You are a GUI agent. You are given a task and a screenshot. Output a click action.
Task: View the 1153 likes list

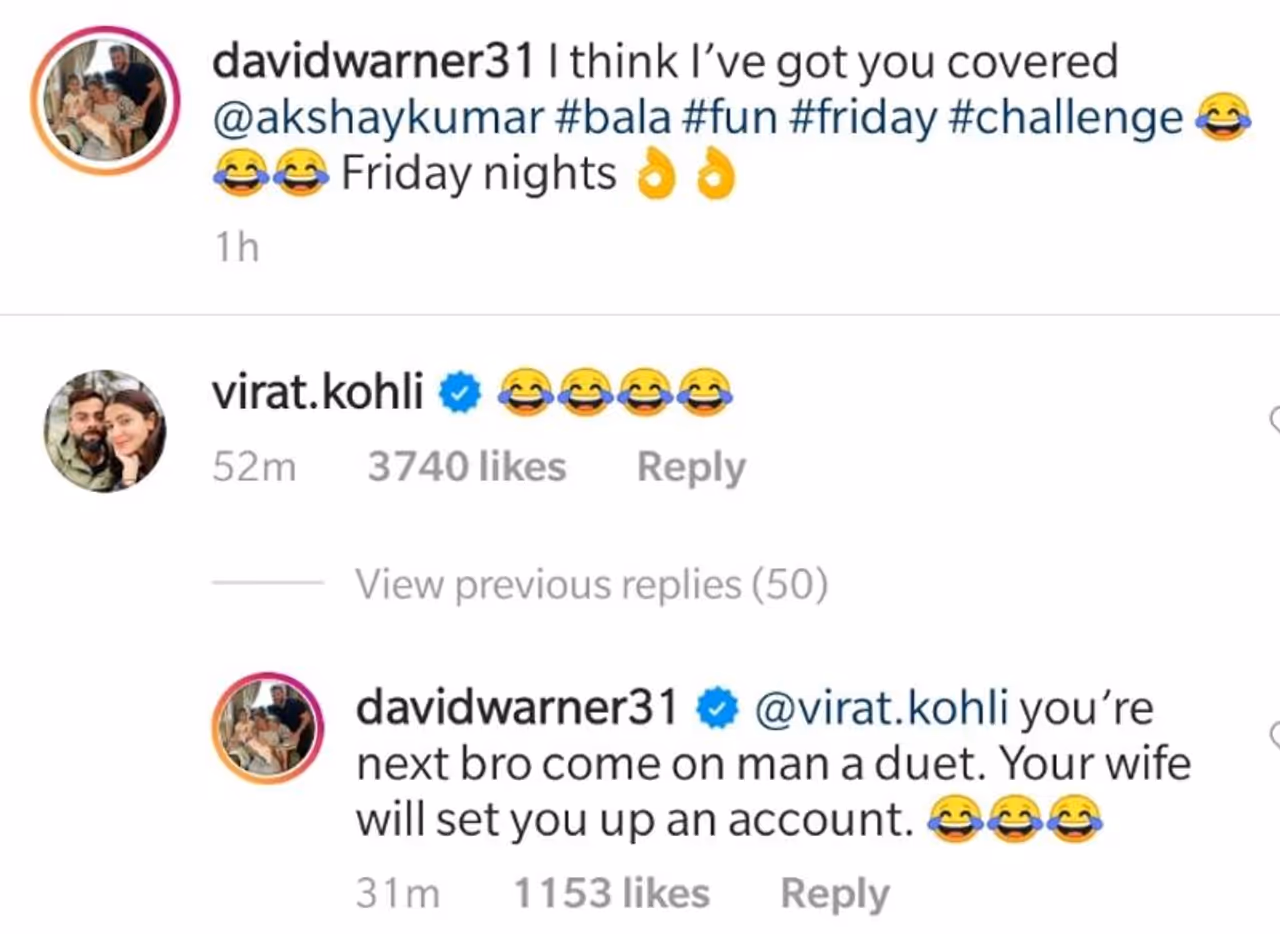[611, 893]
